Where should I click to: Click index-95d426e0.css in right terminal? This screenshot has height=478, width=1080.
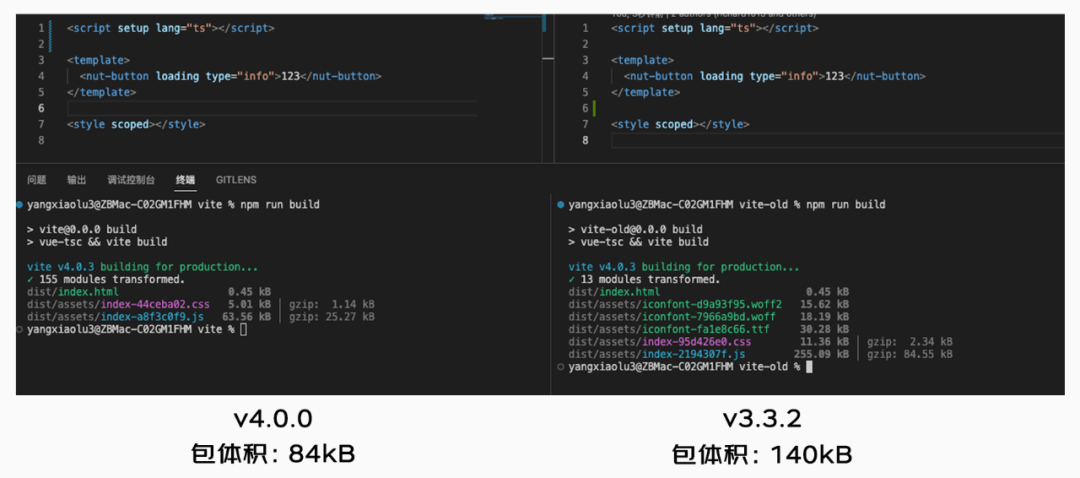[x=696, y=342]
